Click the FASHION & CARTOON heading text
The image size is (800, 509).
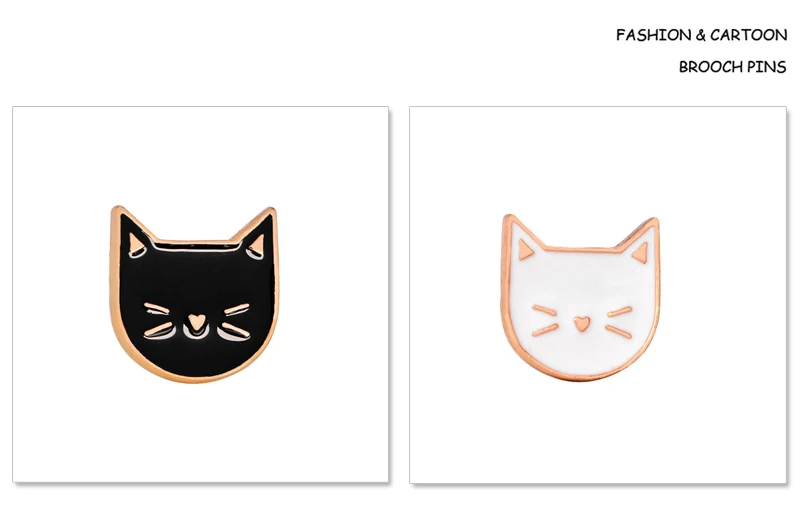(x=702, y=35)
